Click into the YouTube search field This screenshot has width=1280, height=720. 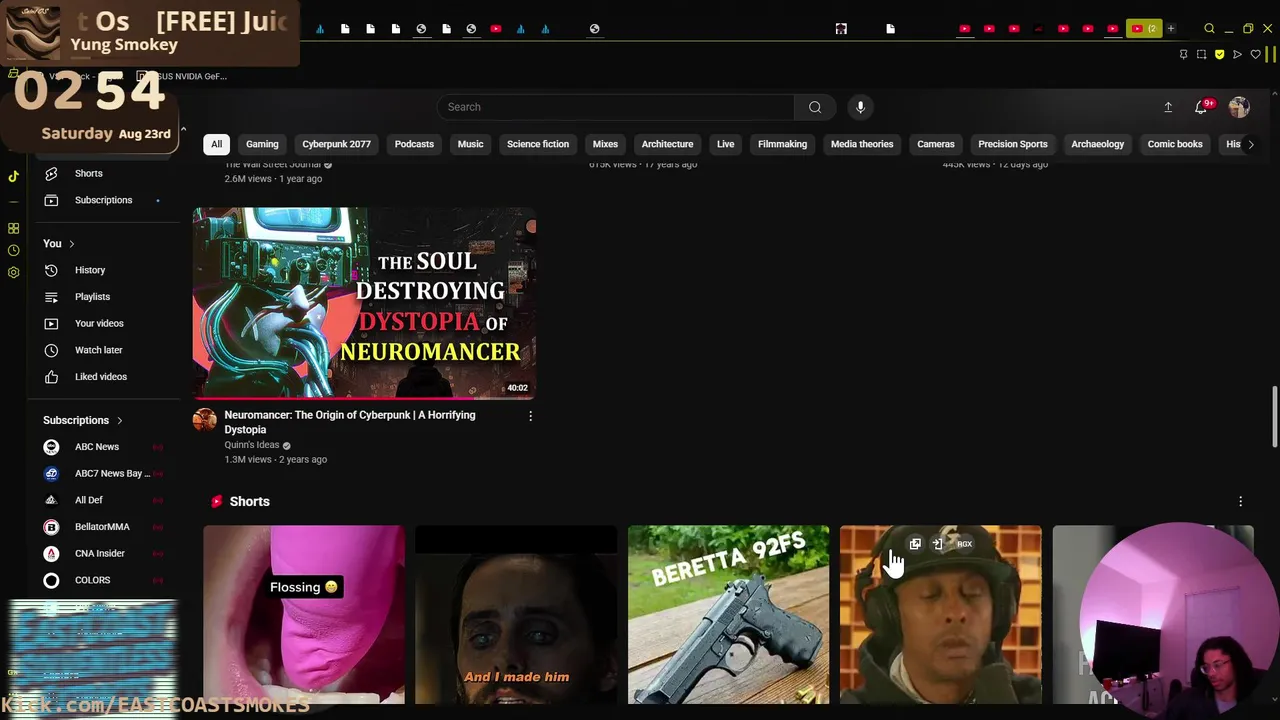click(x=615, y=107)
